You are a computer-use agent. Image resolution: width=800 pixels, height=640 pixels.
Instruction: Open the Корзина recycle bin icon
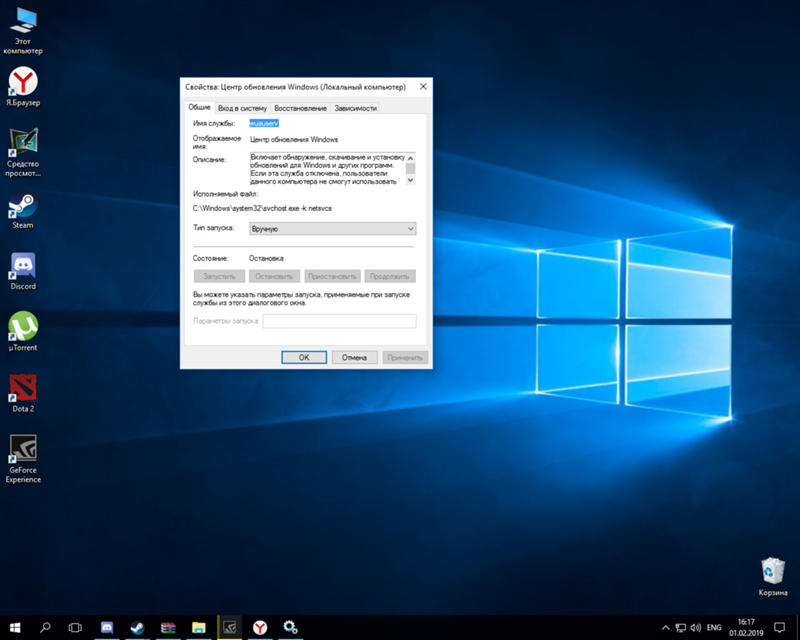click(772, 577)
